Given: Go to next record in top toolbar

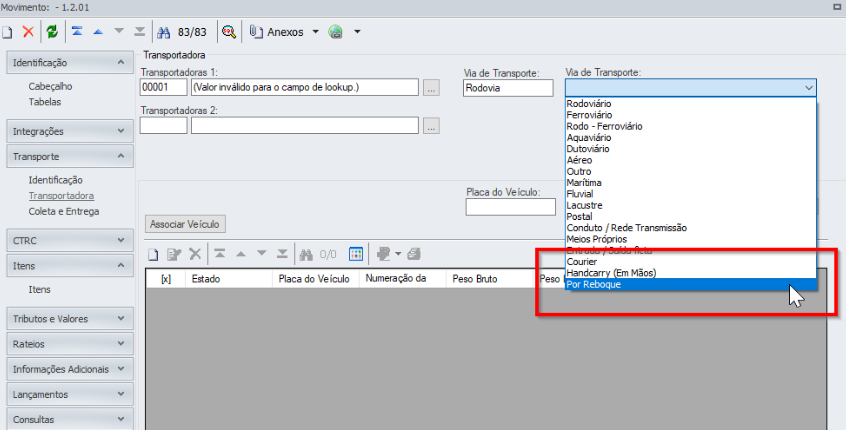Looking at the screenshot, I should click(119, 32).
